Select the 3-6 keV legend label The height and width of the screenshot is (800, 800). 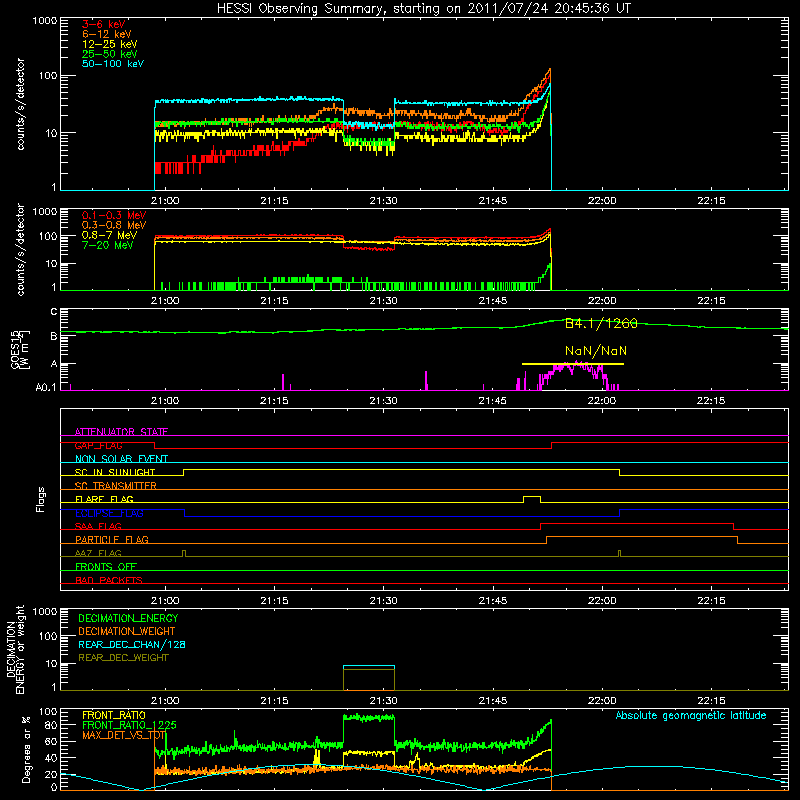click(104, 24)
